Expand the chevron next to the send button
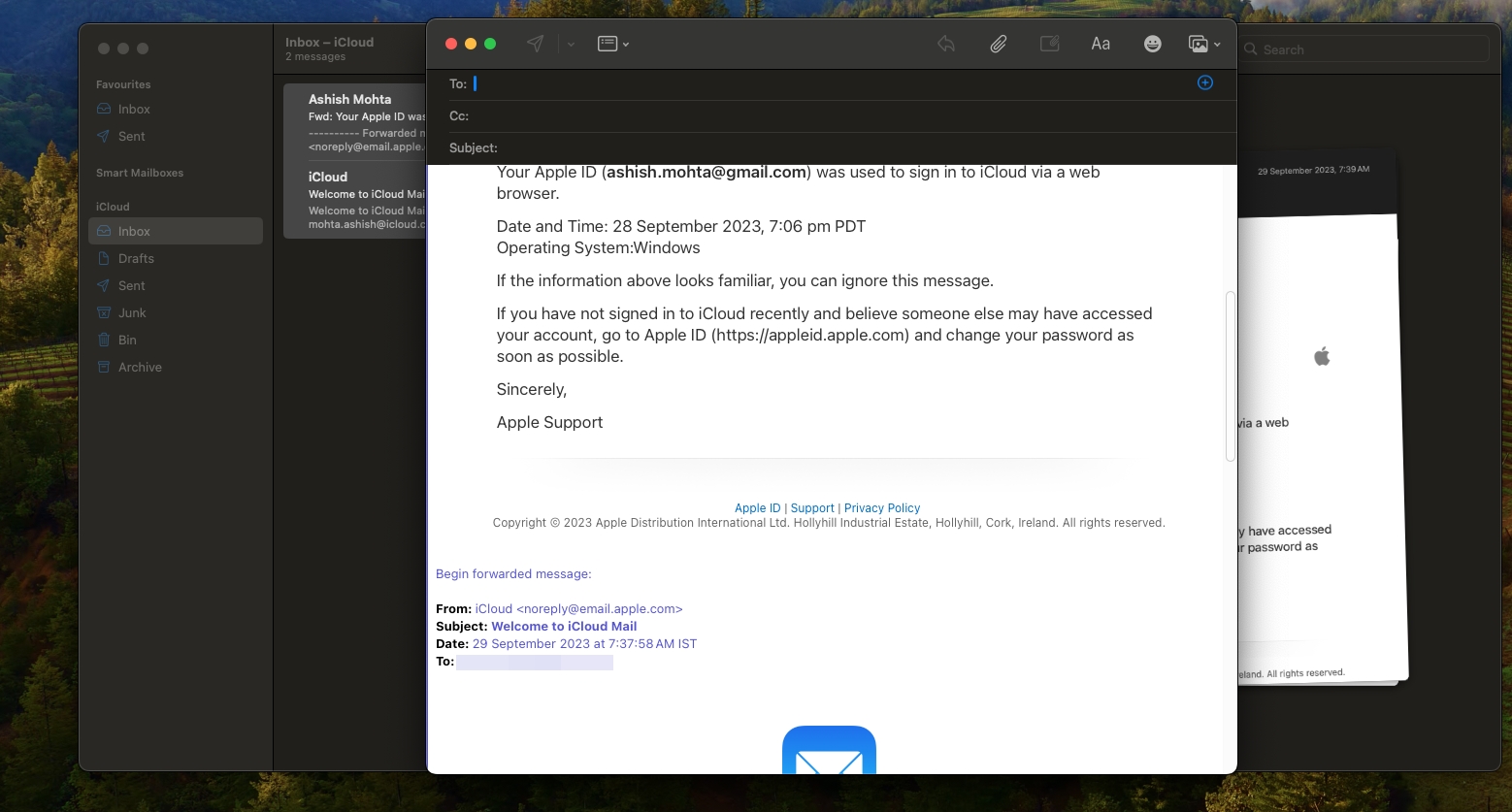The width and height of the screenshot is (1512, 812). pyautogui.click(x=571, y=44)
